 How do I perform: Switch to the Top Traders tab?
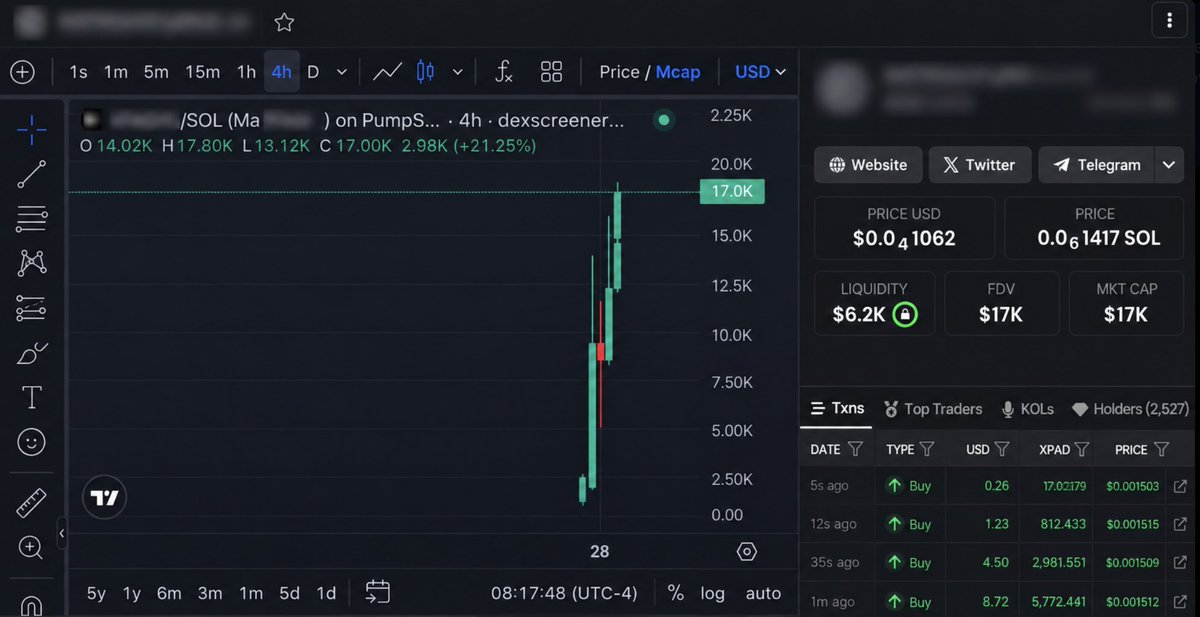(933, 409)
